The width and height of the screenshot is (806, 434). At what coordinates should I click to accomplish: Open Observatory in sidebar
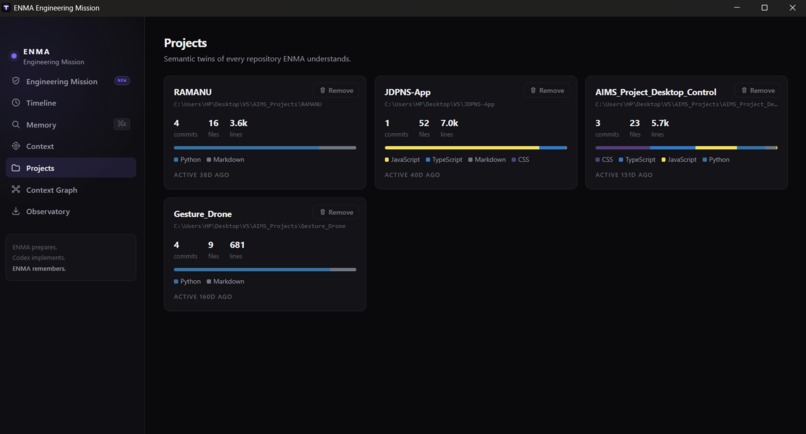[71, 211]
